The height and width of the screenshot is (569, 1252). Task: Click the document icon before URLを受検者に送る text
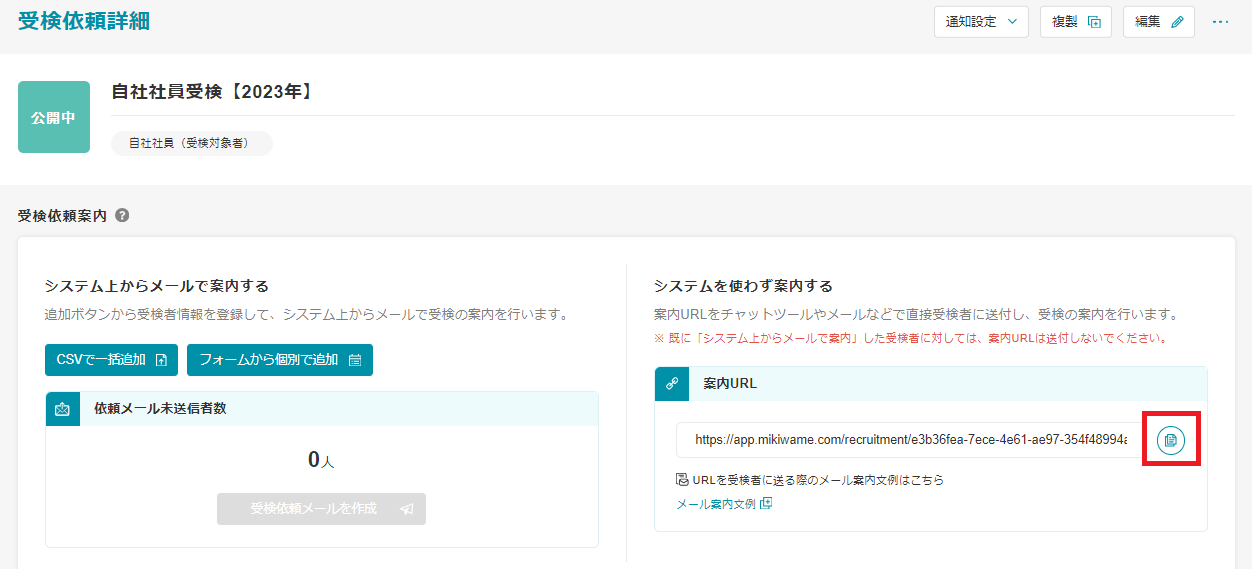click(682, 480)
